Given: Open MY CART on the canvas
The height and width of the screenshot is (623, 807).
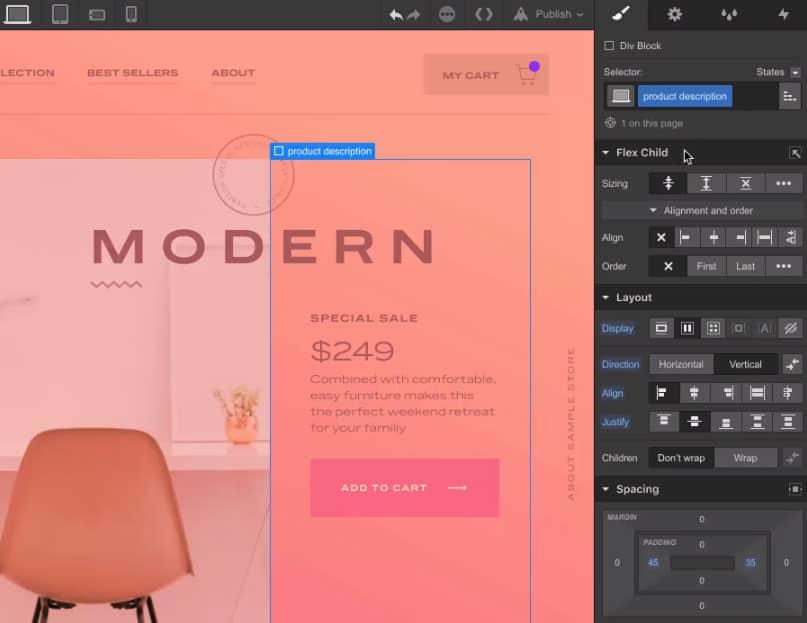Looking at the screenshot, I should (486, 75).
